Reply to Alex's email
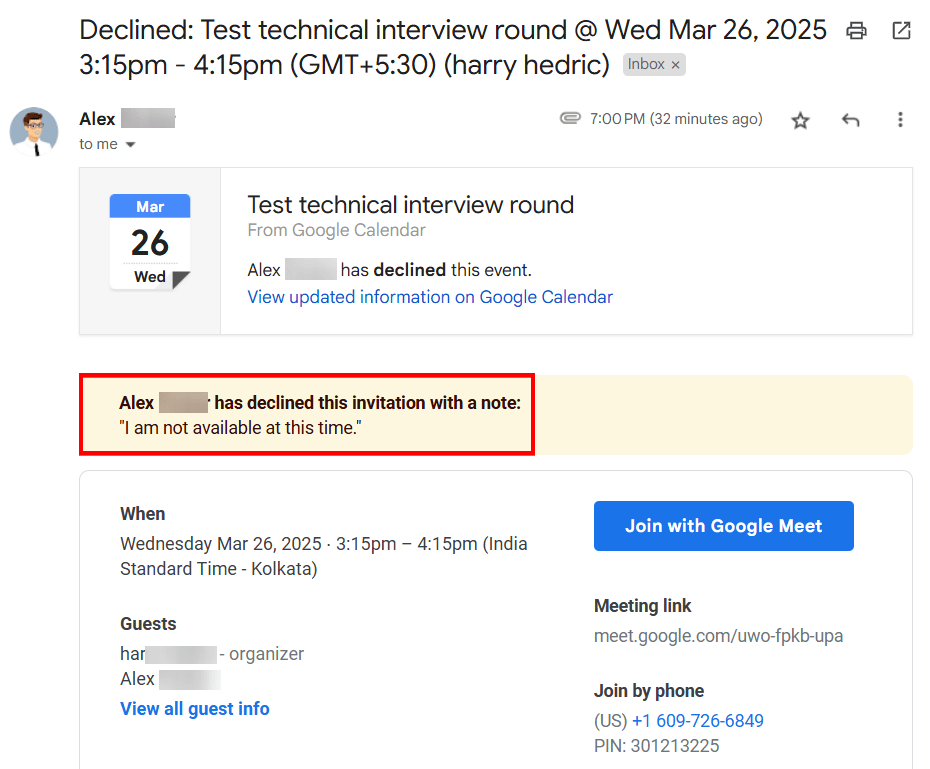 pyautogui.click(x=850, y=120)
